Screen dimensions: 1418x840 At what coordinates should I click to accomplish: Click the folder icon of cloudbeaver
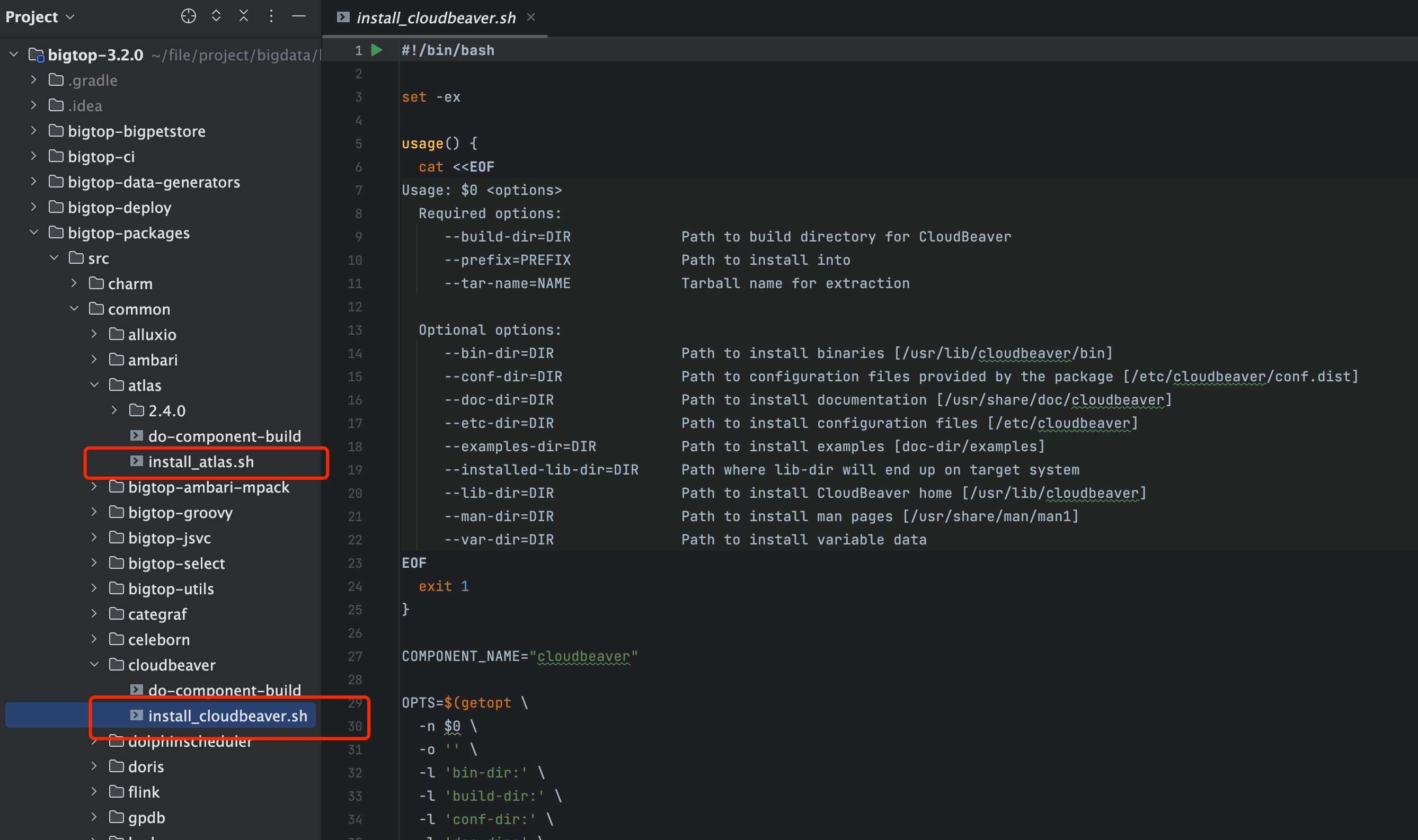coord(116,664)
